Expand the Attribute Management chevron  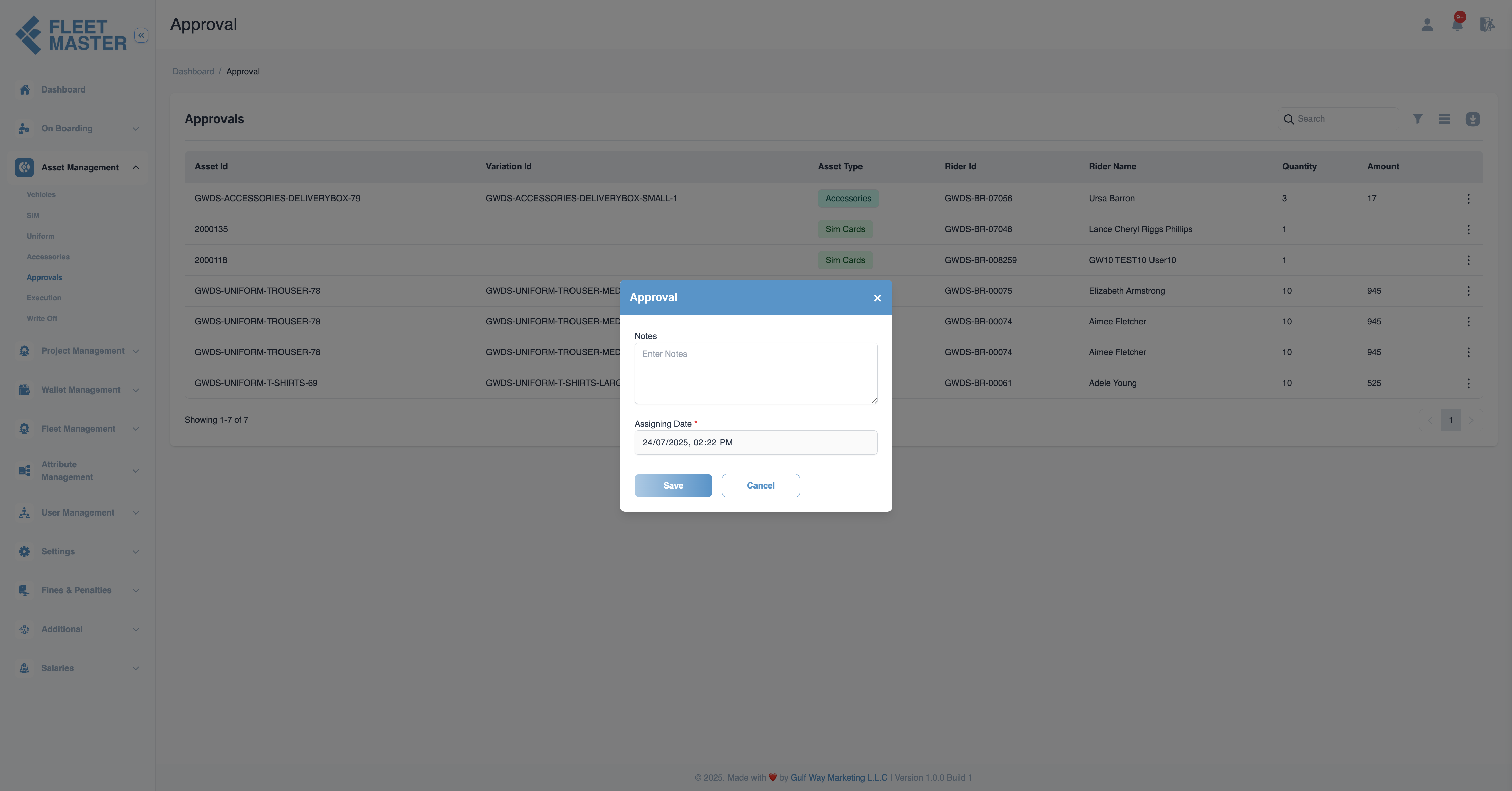tap(136, 471)
